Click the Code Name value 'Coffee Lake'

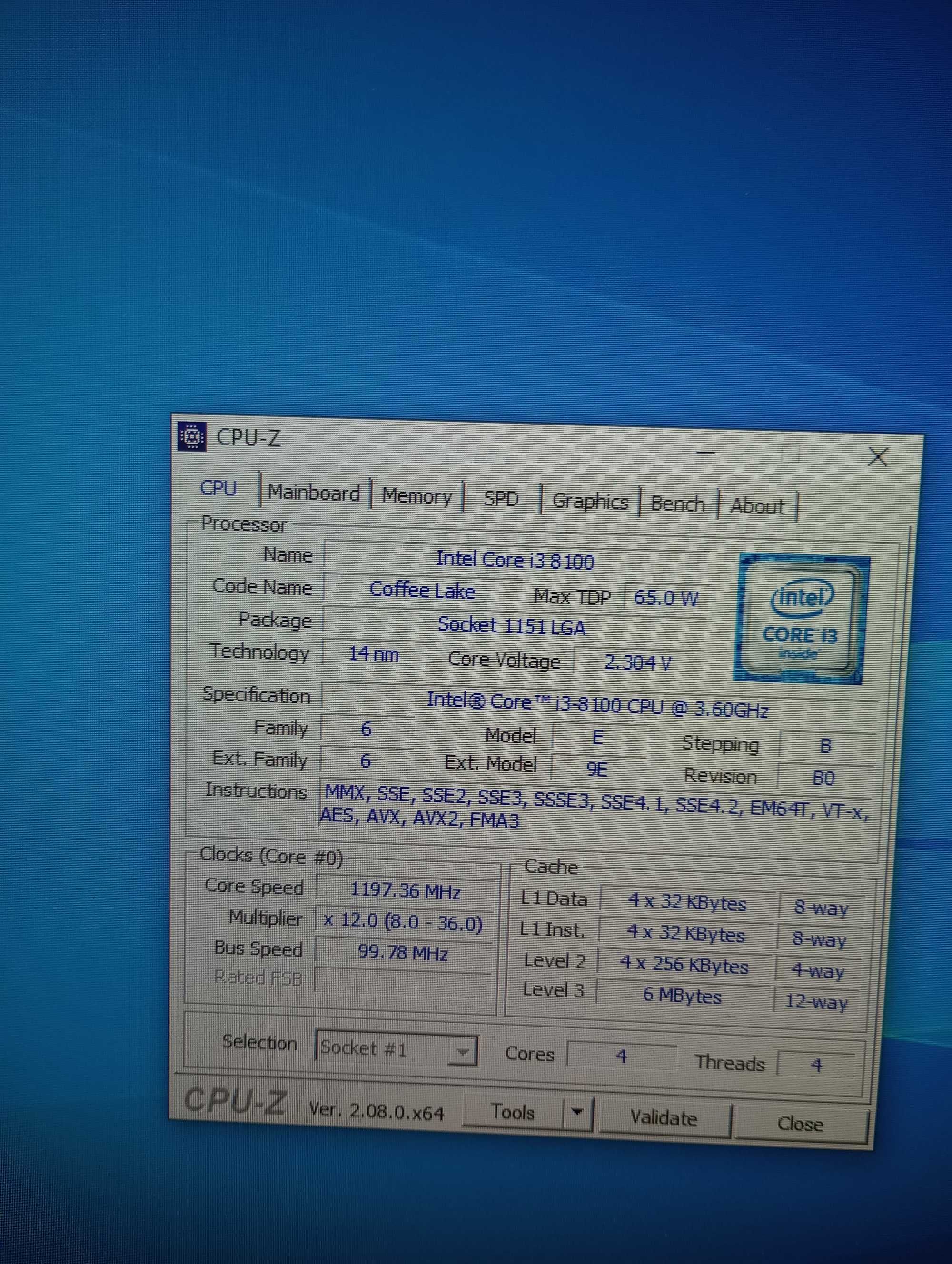(422, 590)
